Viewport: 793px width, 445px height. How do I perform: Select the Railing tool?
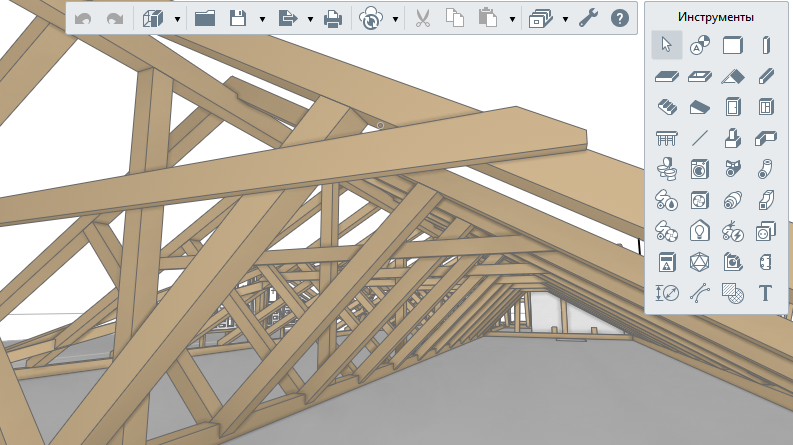pyautogui.click(x=667, y=138)
